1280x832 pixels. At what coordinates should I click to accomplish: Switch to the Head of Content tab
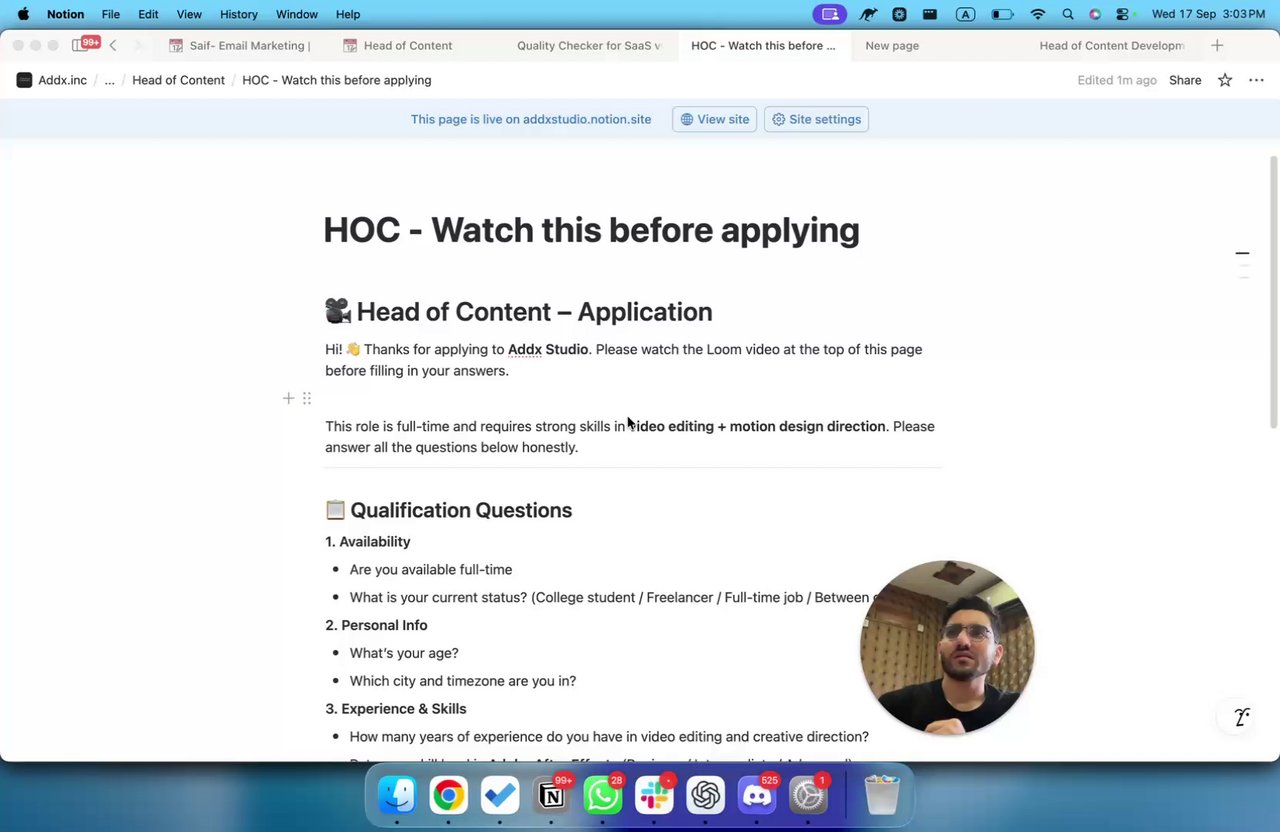tap(398, 45)
